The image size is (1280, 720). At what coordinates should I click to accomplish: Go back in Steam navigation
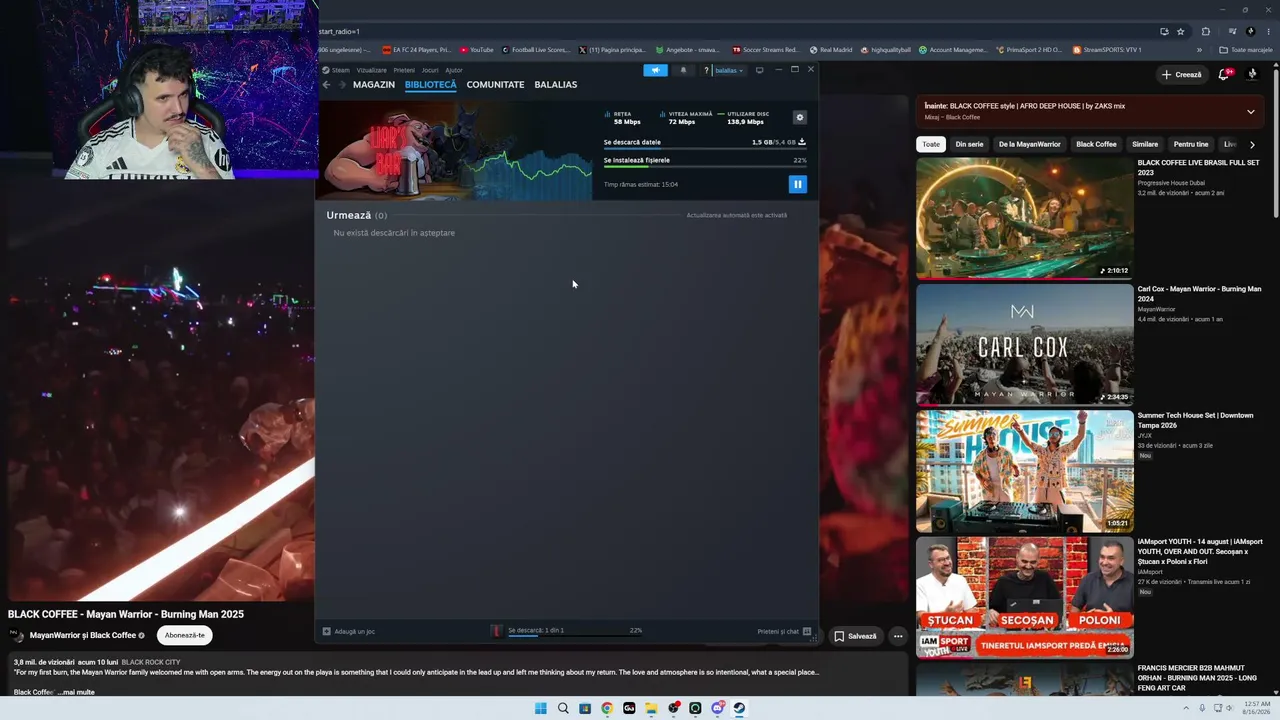coord(326,85)
